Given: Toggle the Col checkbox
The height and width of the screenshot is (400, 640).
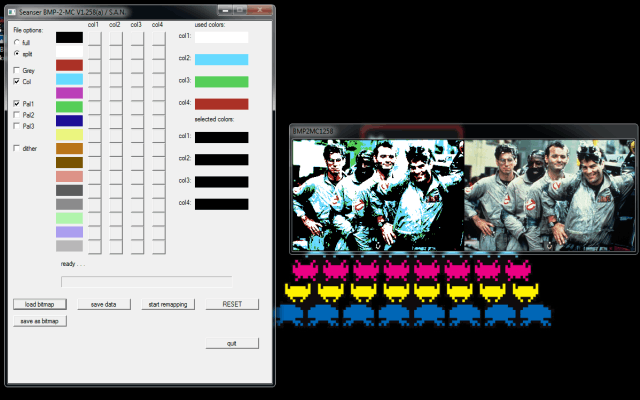Looking at the screenshot, I should pyautogui.click(x=17, y=81).
